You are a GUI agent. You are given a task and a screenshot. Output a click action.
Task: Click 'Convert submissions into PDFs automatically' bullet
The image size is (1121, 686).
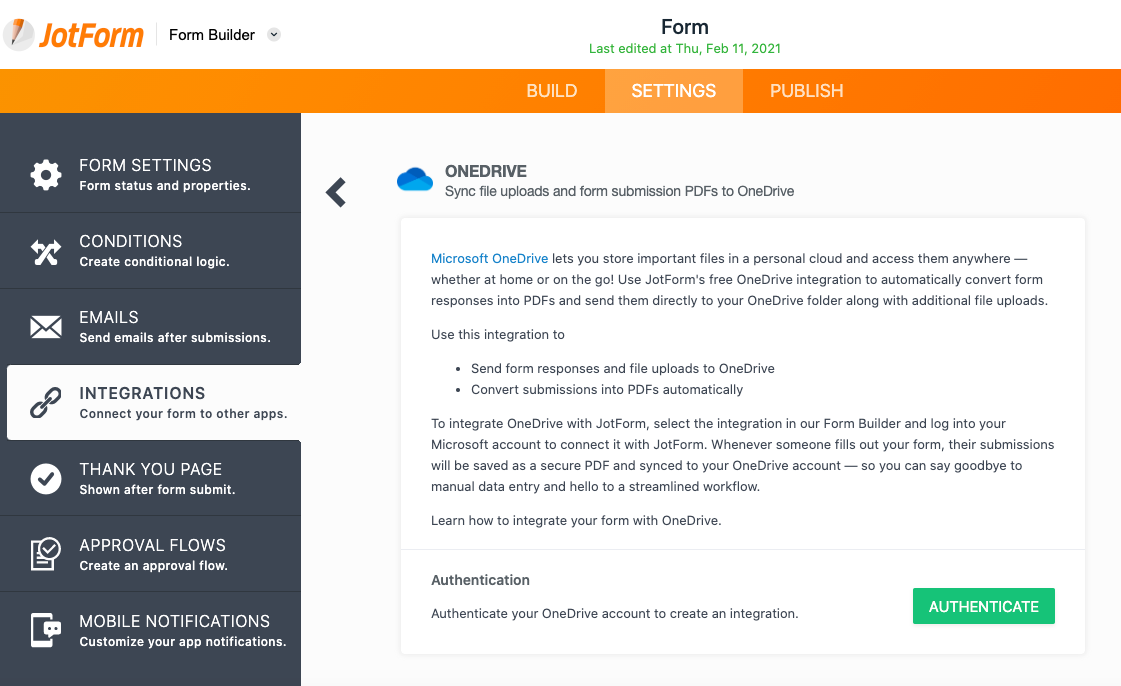607,389
